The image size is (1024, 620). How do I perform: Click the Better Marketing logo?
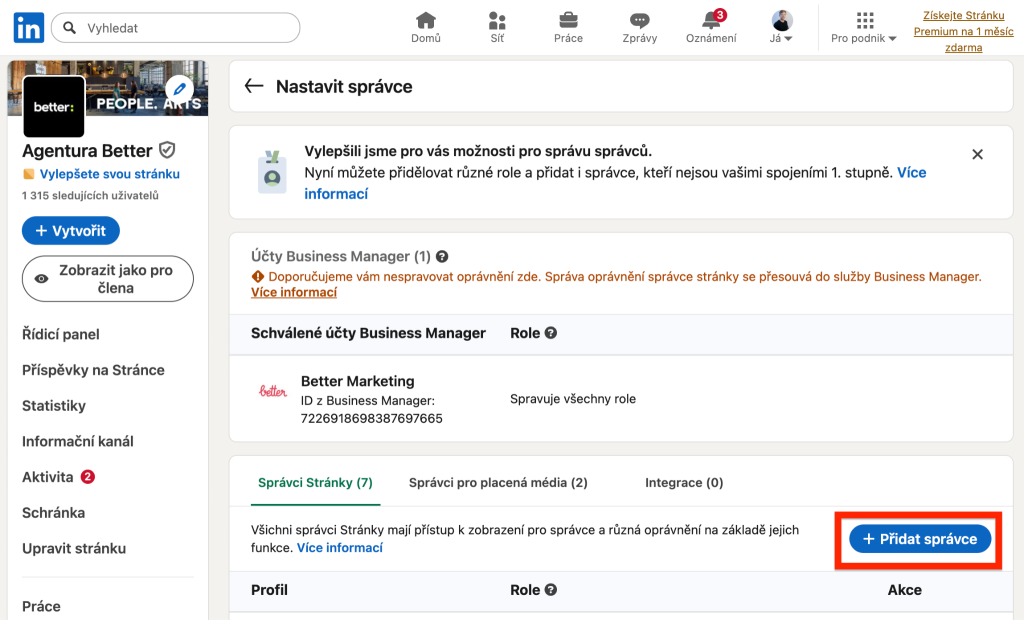coord(272,391)
